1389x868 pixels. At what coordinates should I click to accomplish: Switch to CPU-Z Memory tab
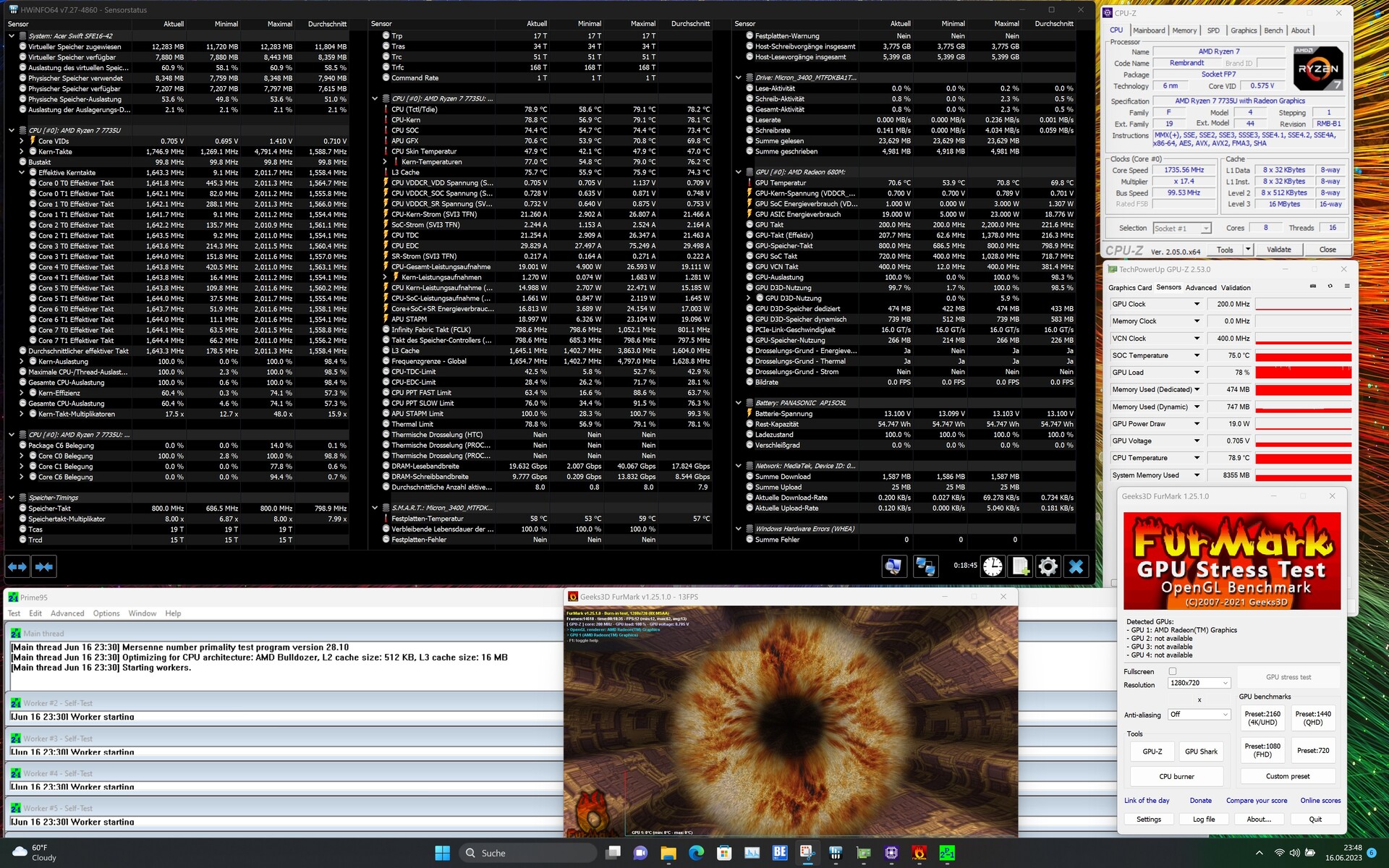coord(1184,30)
